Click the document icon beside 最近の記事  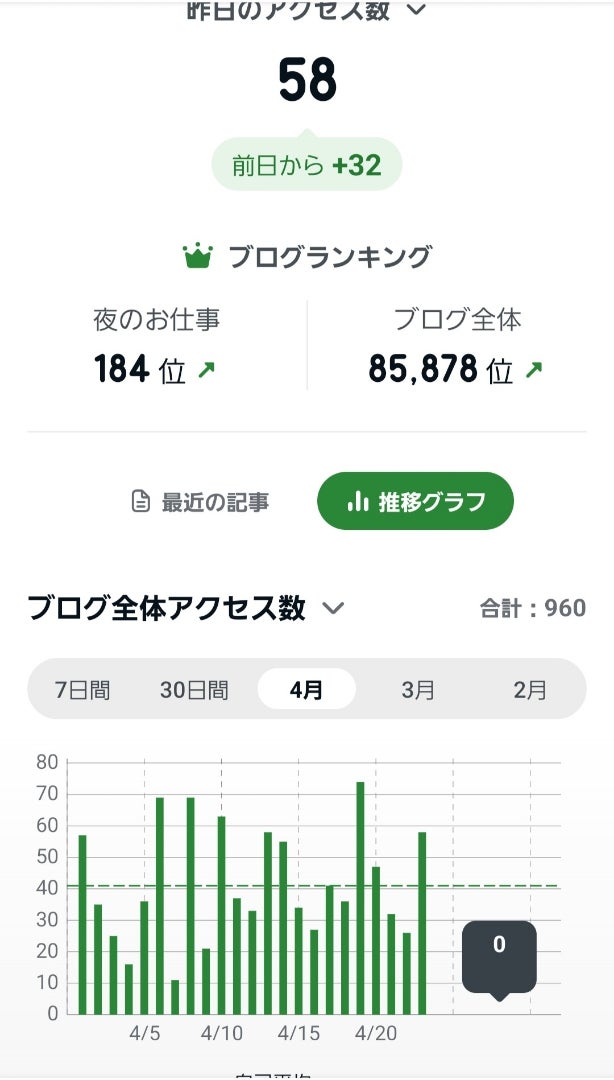pos(141,501)
